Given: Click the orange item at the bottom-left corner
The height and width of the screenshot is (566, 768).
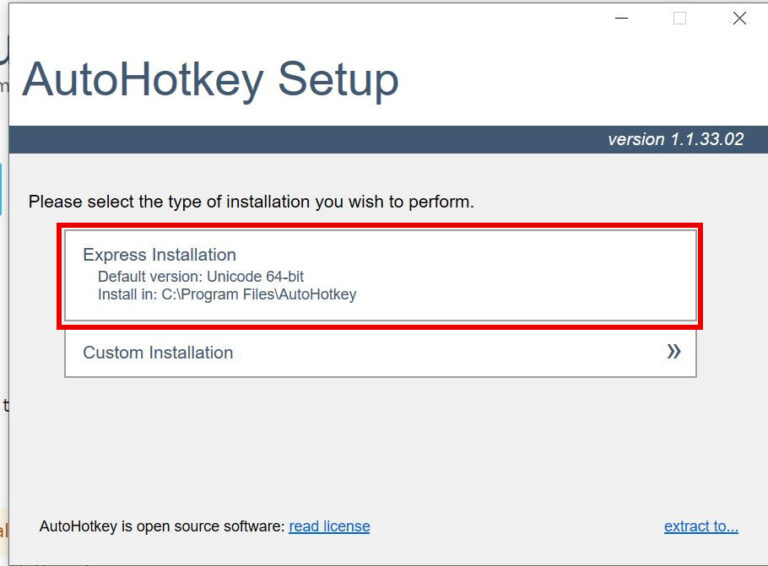Looking at the screenshot, I should click(x=3, y=530).
